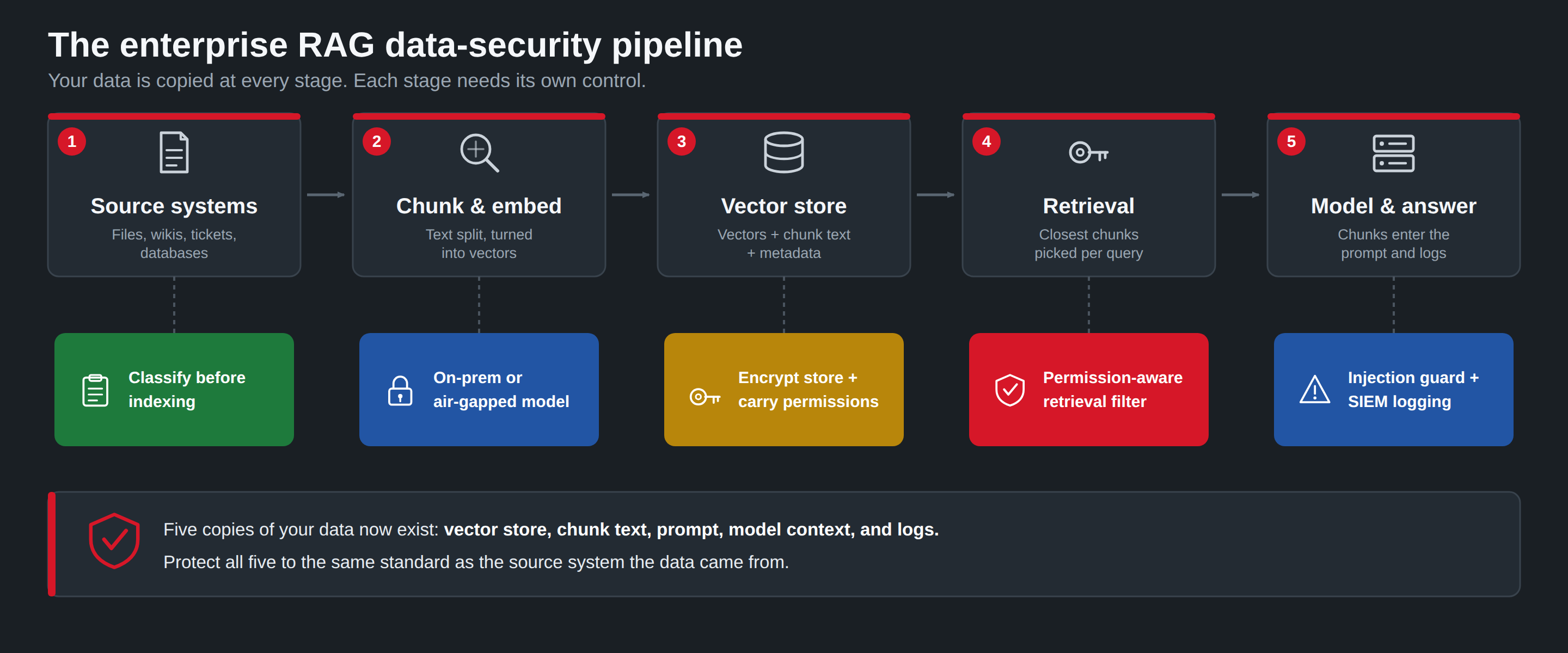
Task: Click the 'Classify before indexing' label
Action: (x=187, y=390)
